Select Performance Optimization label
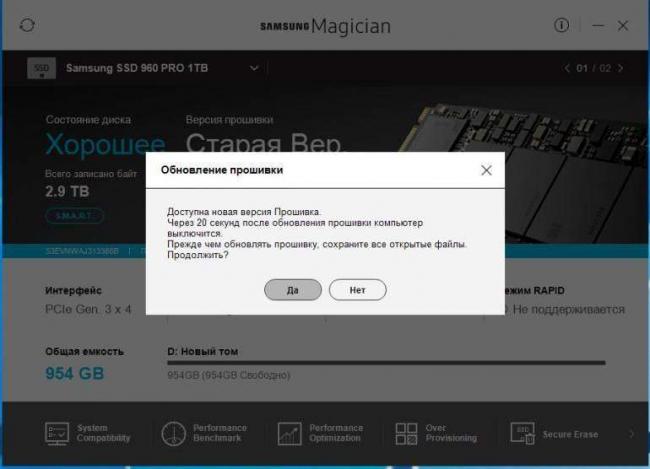 (336, 433)
